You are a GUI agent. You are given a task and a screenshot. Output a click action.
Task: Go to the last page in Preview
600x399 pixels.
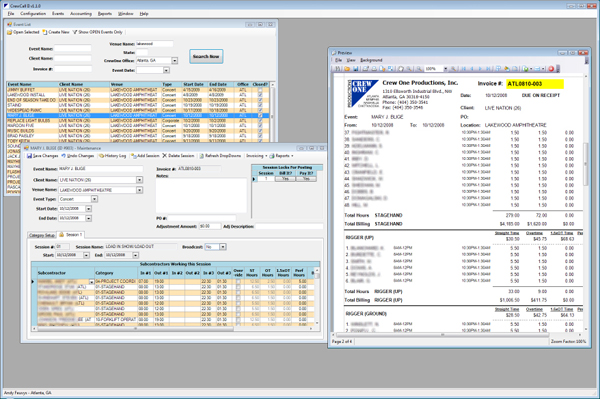[x=488, y=69]
